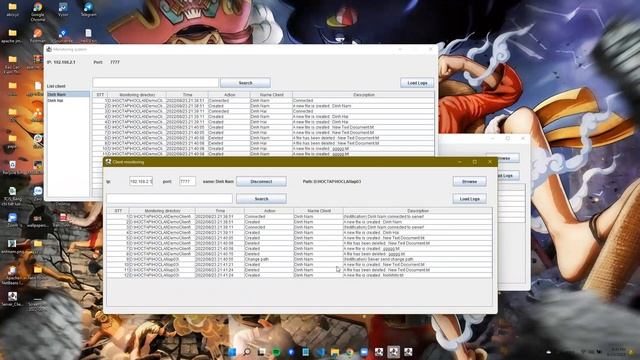Select Dinh Nam in the List client panel
The height and width of the screenshot is (360, 640).
68,94
